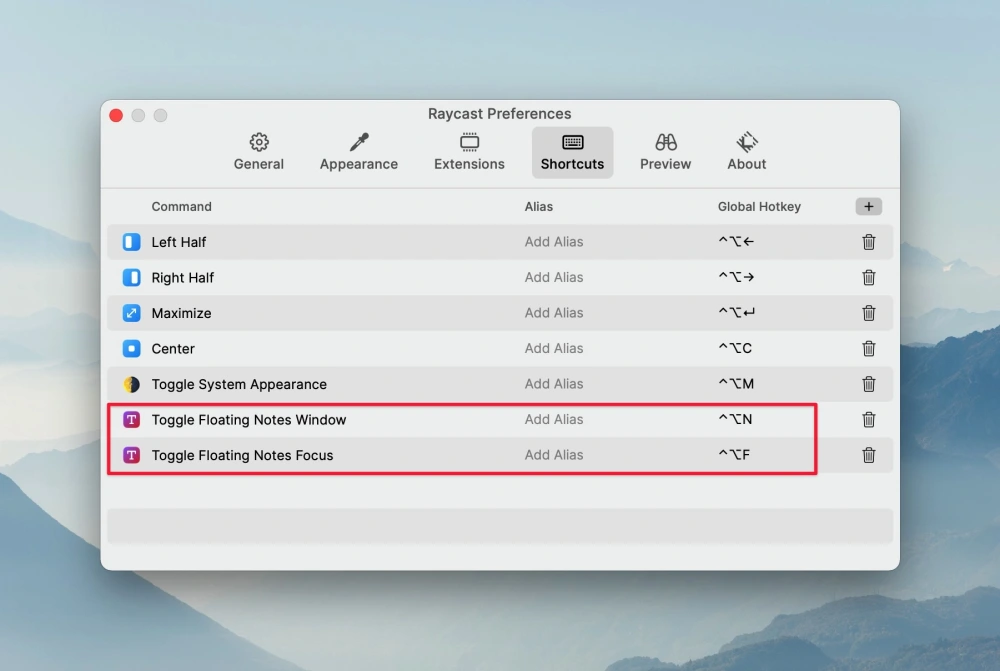The height and width of the screenshot is (671, 1000).
Task: Delete the Right Half shortcut
Action: pos(868,277)
